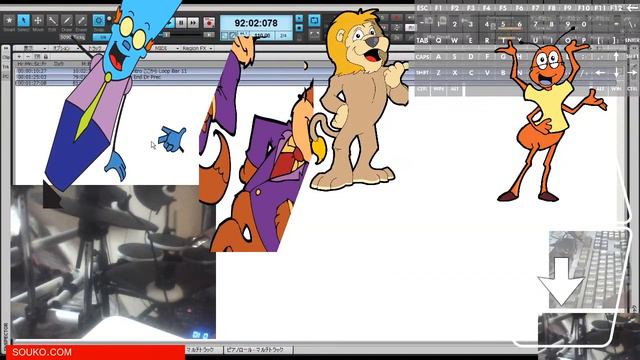Click marker name 'End Dr Prec'
This screenshot has height=360, width=640.
tap(147, 77)
